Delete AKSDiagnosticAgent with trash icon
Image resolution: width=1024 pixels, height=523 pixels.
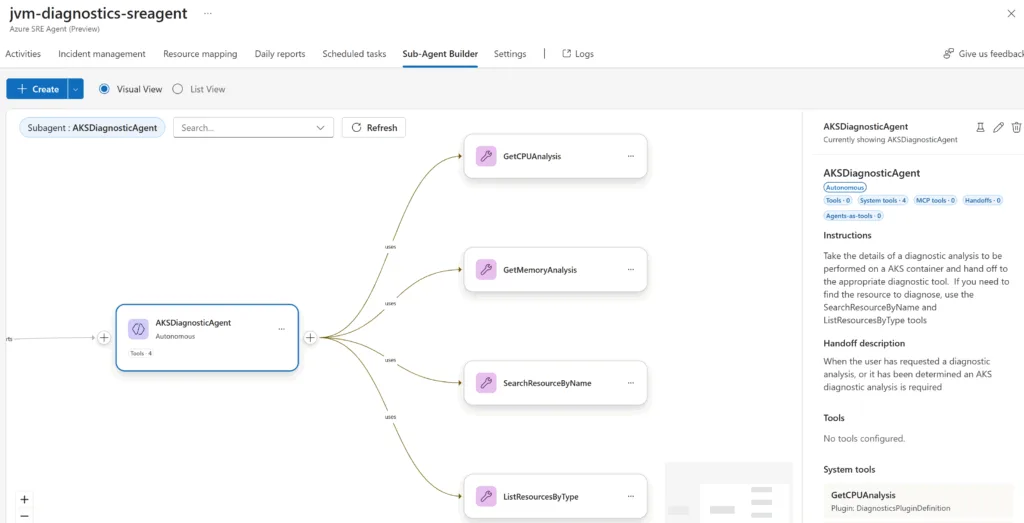[x=1016, y=127]
